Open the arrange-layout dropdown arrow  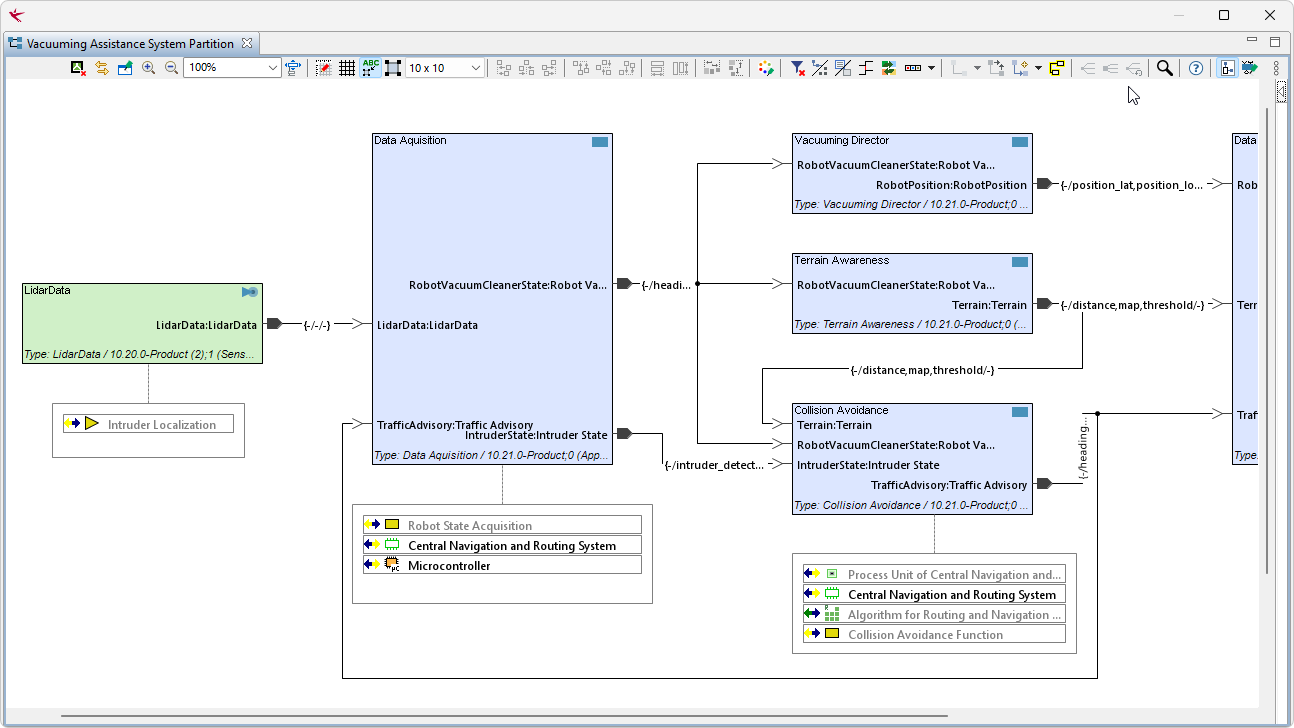pyautogui.click(x=1038, y=68)
